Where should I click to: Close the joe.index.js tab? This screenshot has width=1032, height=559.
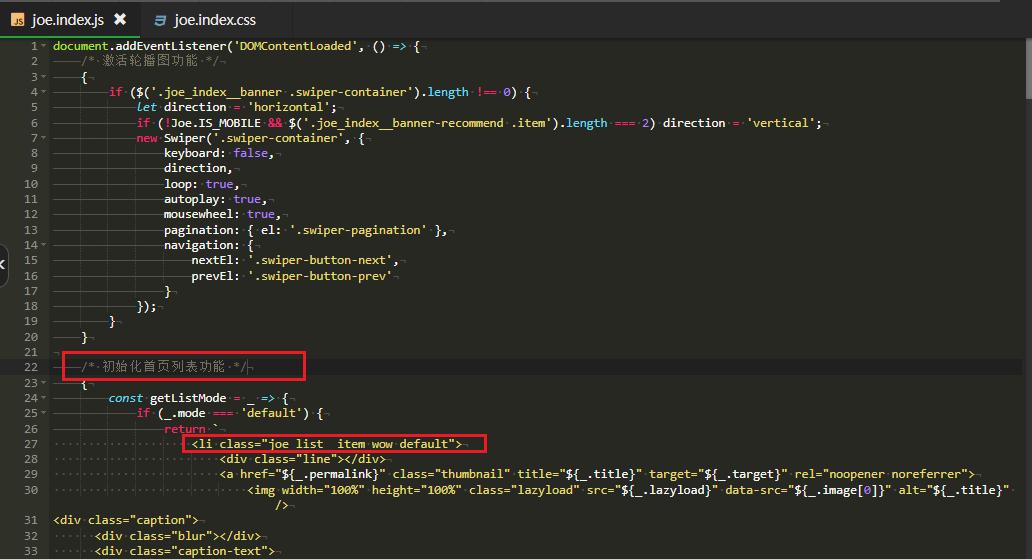120,19
